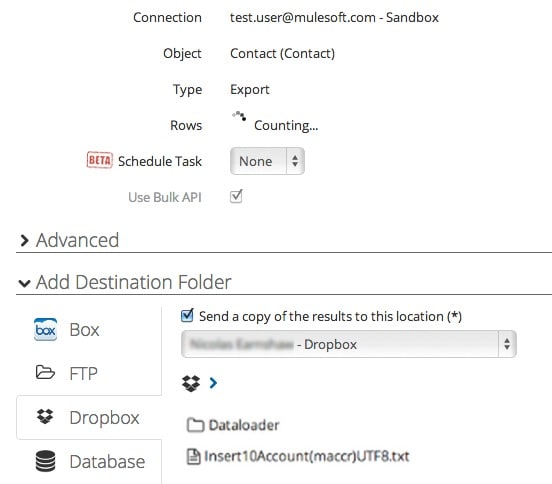Viewport: 552px width, 484px height.
Task: Click the connection value test.user@mulesoft.com - Sandbox
Action: 334,17
